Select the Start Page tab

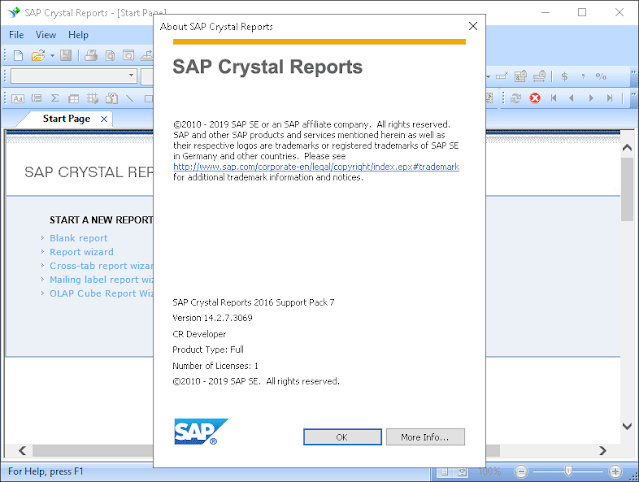66,119
